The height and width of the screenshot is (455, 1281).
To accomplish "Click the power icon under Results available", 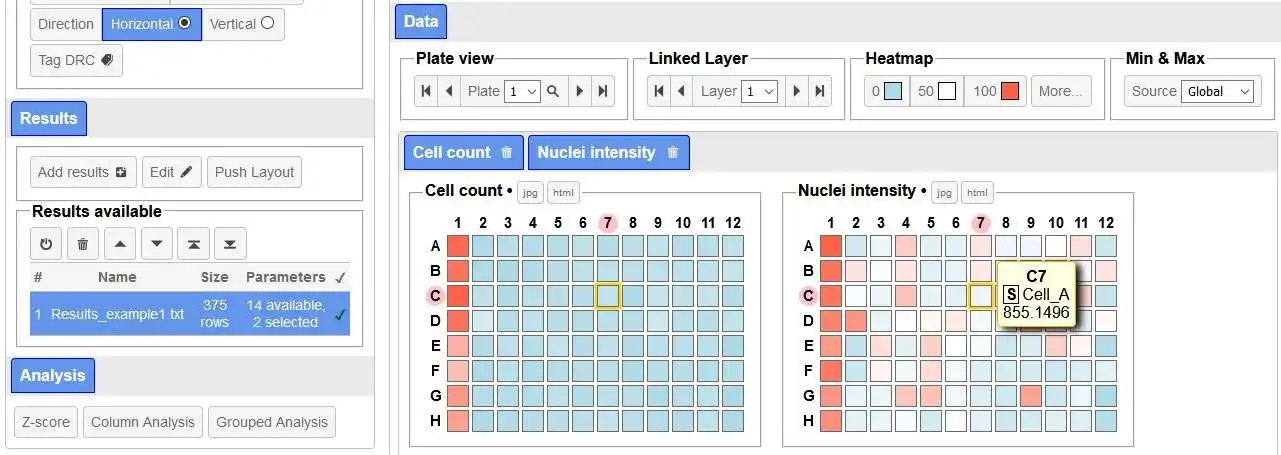I will pos(45,243).
